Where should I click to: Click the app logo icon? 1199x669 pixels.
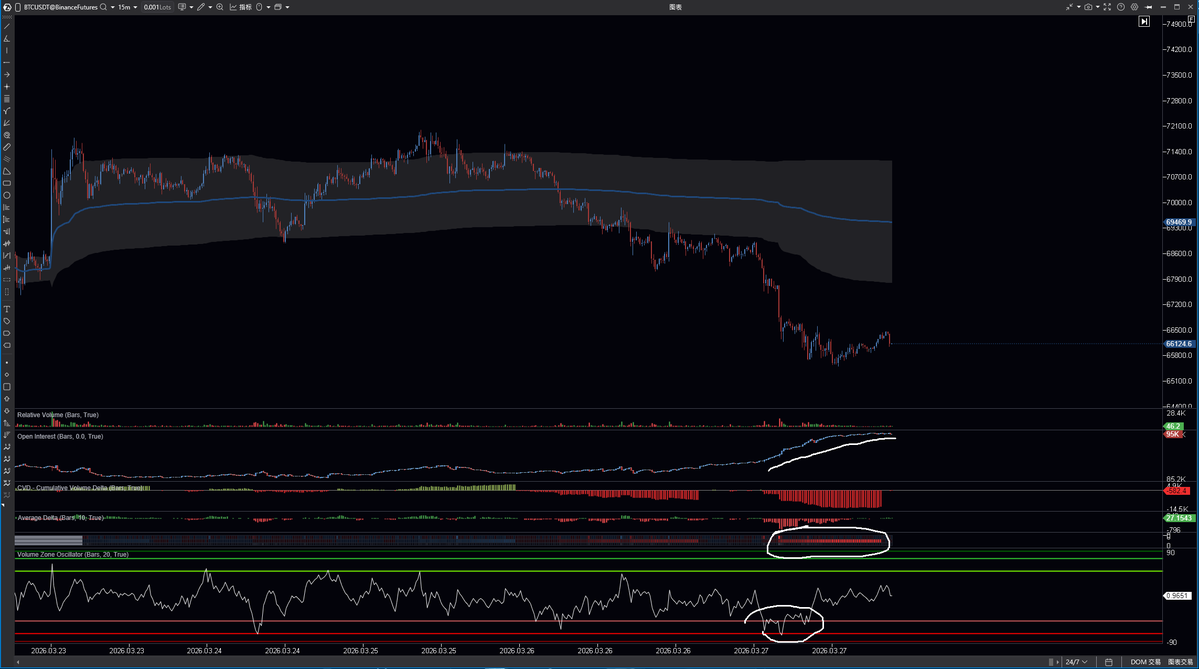(x=8, y=7)
